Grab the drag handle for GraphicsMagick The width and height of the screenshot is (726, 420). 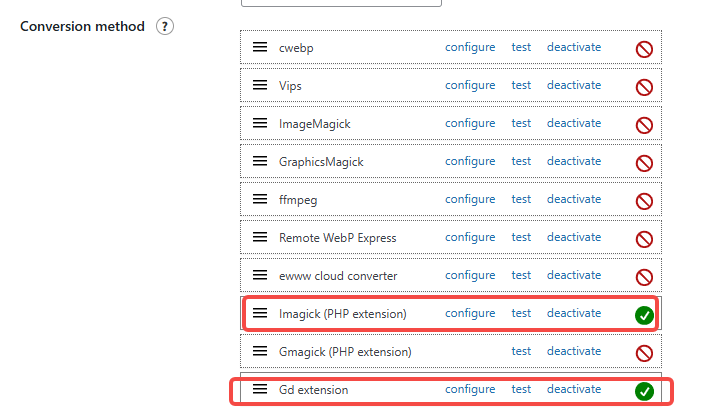point(260,161)
